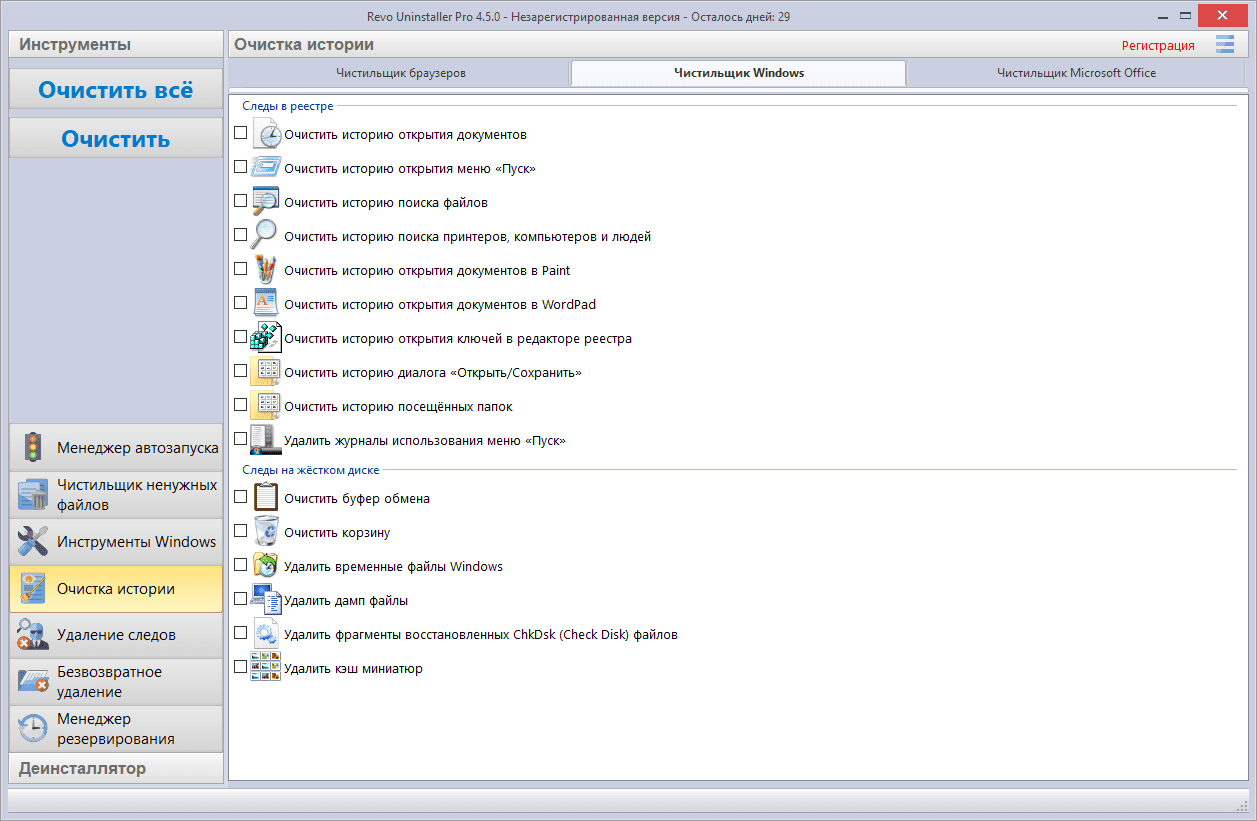Click text about ChkDsk (Check Disk) fragments
The height and width of the screenshot is (821, 1257).
click(481, 634)
